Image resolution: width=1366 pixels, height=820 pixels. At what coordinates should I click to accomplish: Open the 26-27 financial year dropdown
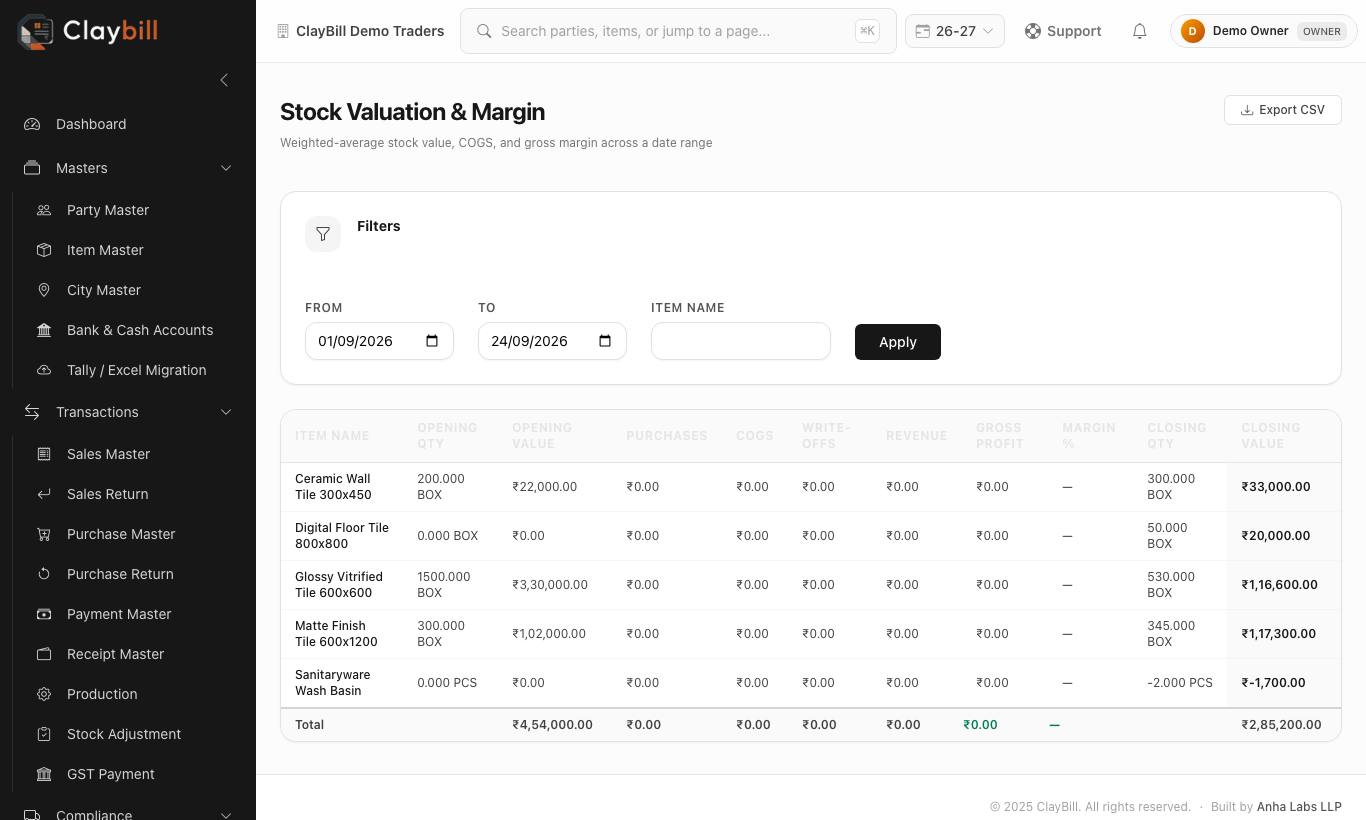coord(955,31)
